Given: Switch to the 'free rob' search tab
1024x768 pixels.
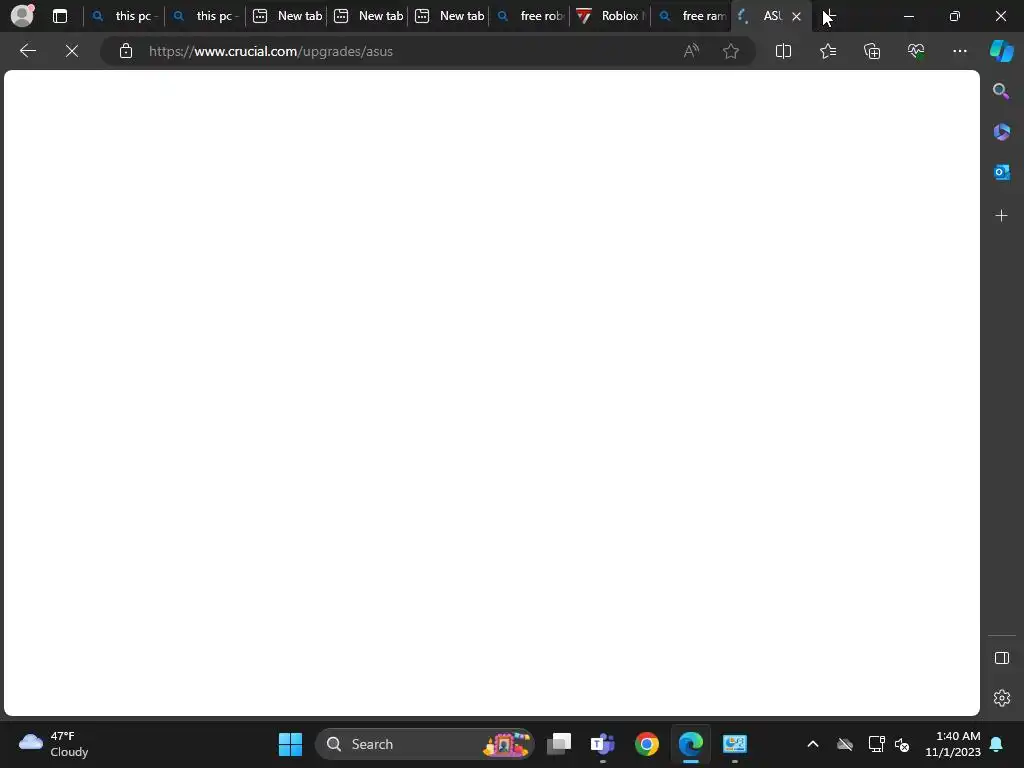Looking at the screenshot, I should pos(529,16).
